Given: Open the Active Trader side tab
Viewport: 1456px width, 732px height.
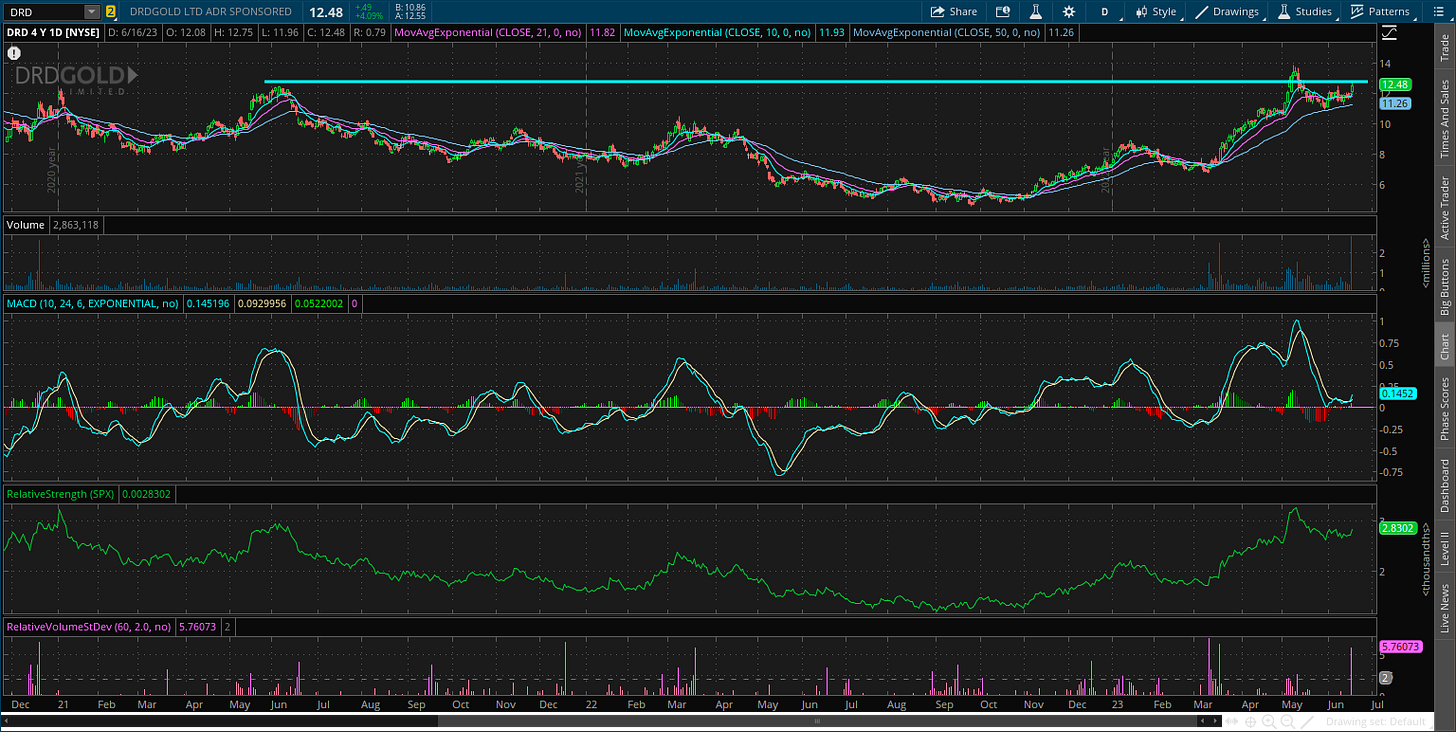Looking at the screenshot, I should 1444,207.
